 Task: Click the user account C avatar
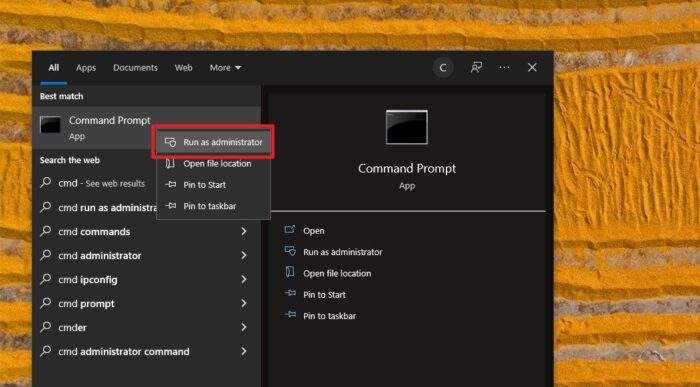tap(443, 68)
